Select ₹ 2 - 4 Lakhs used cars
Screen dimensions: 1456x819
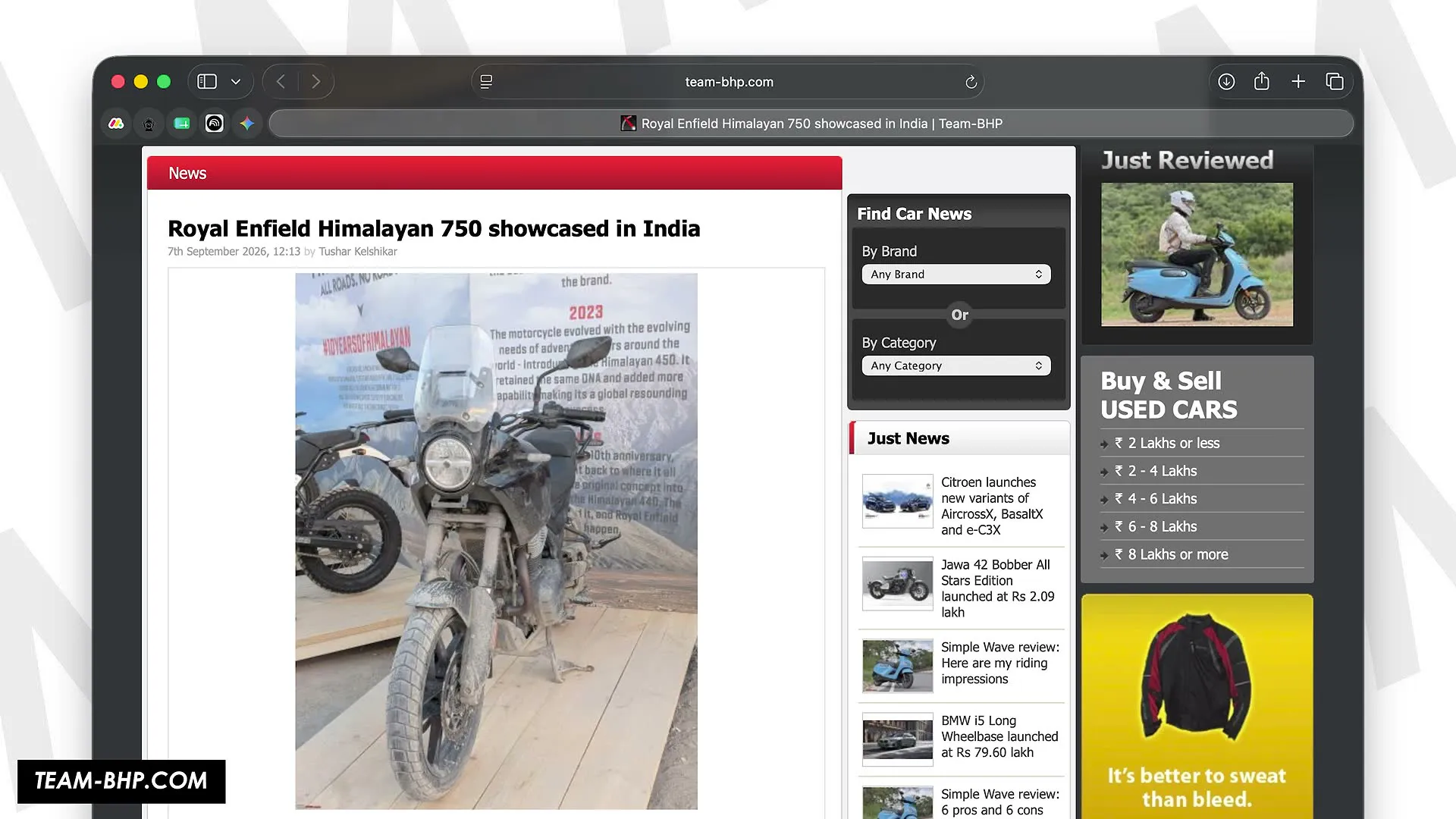(1155, 471)
